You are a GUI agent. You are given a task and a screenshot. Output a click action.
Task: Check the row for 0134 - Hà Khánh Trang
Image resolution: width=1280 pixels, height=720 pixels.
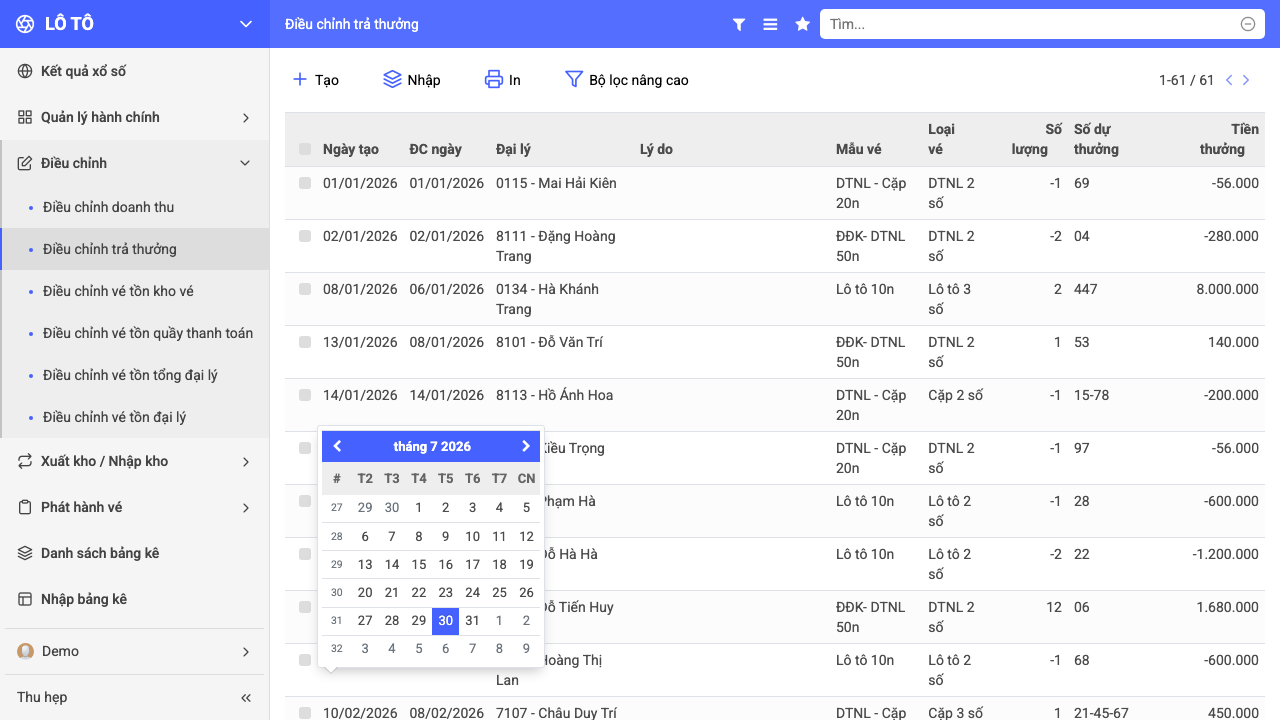coord(305,289)
